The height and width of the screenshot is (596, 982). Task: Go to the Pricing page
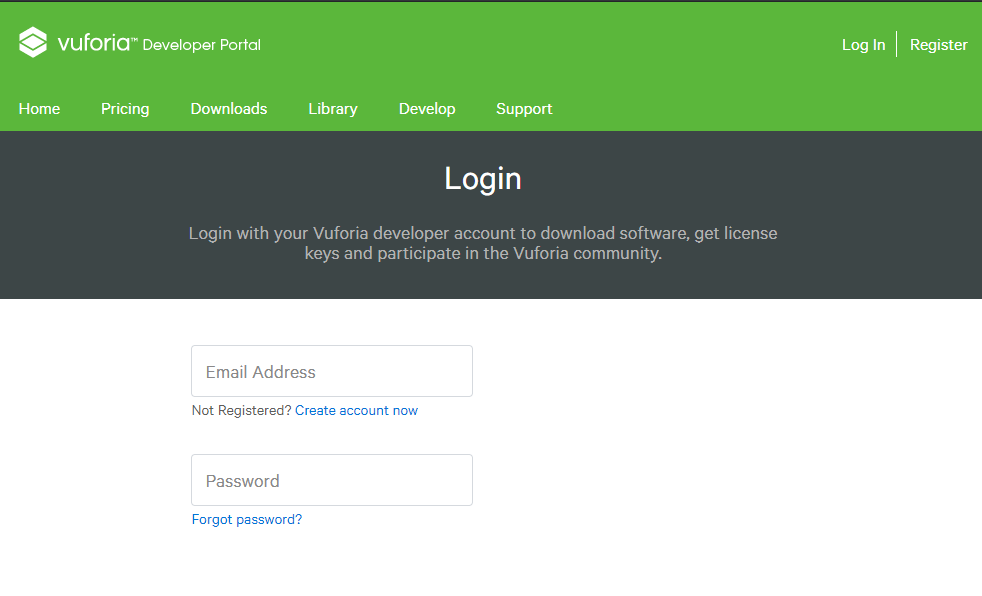125,109
